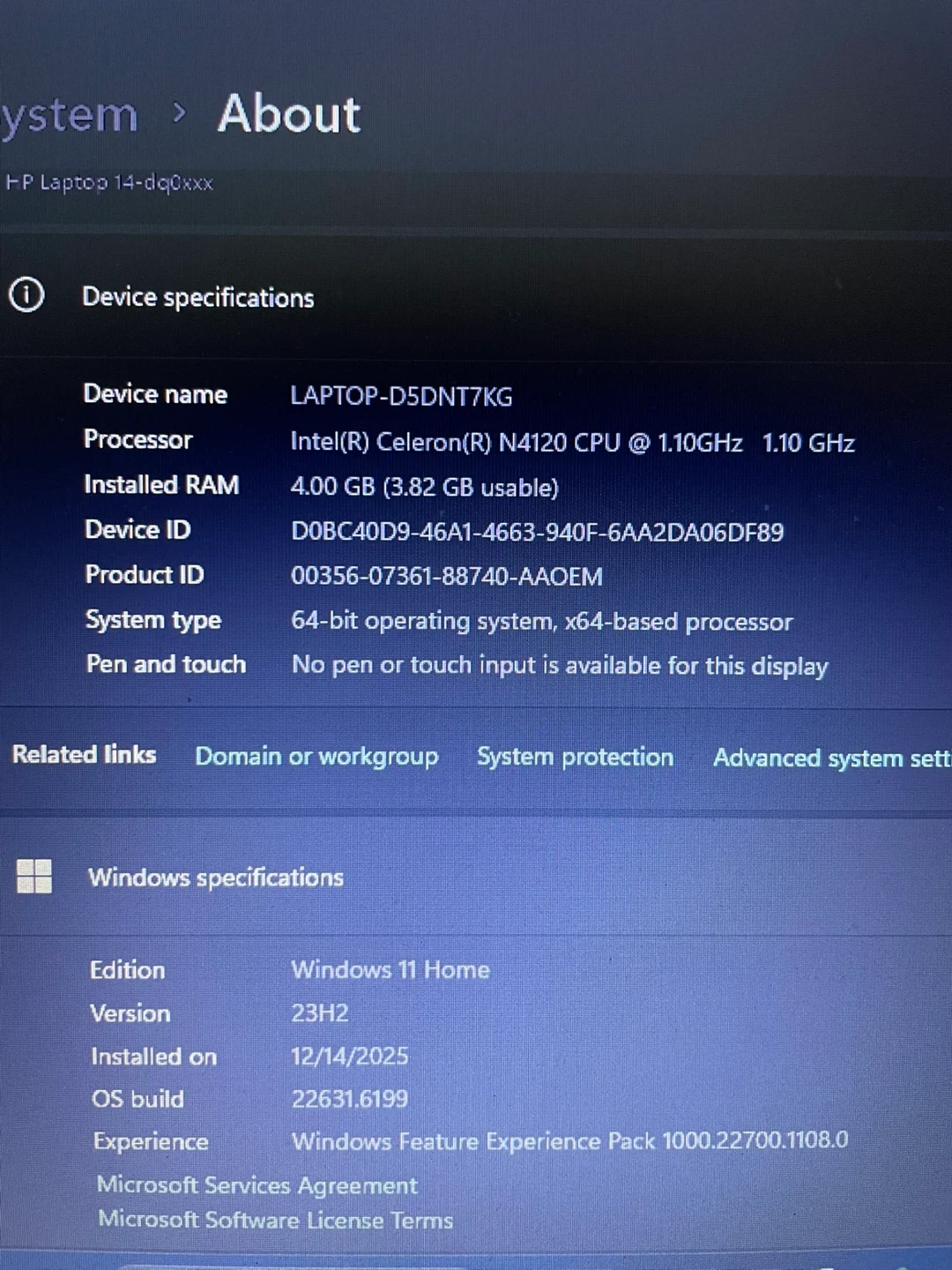Viewport: 952px width, 1270px height.
Task: Open the Domain or workgroup link
Action: pos(316,757)
